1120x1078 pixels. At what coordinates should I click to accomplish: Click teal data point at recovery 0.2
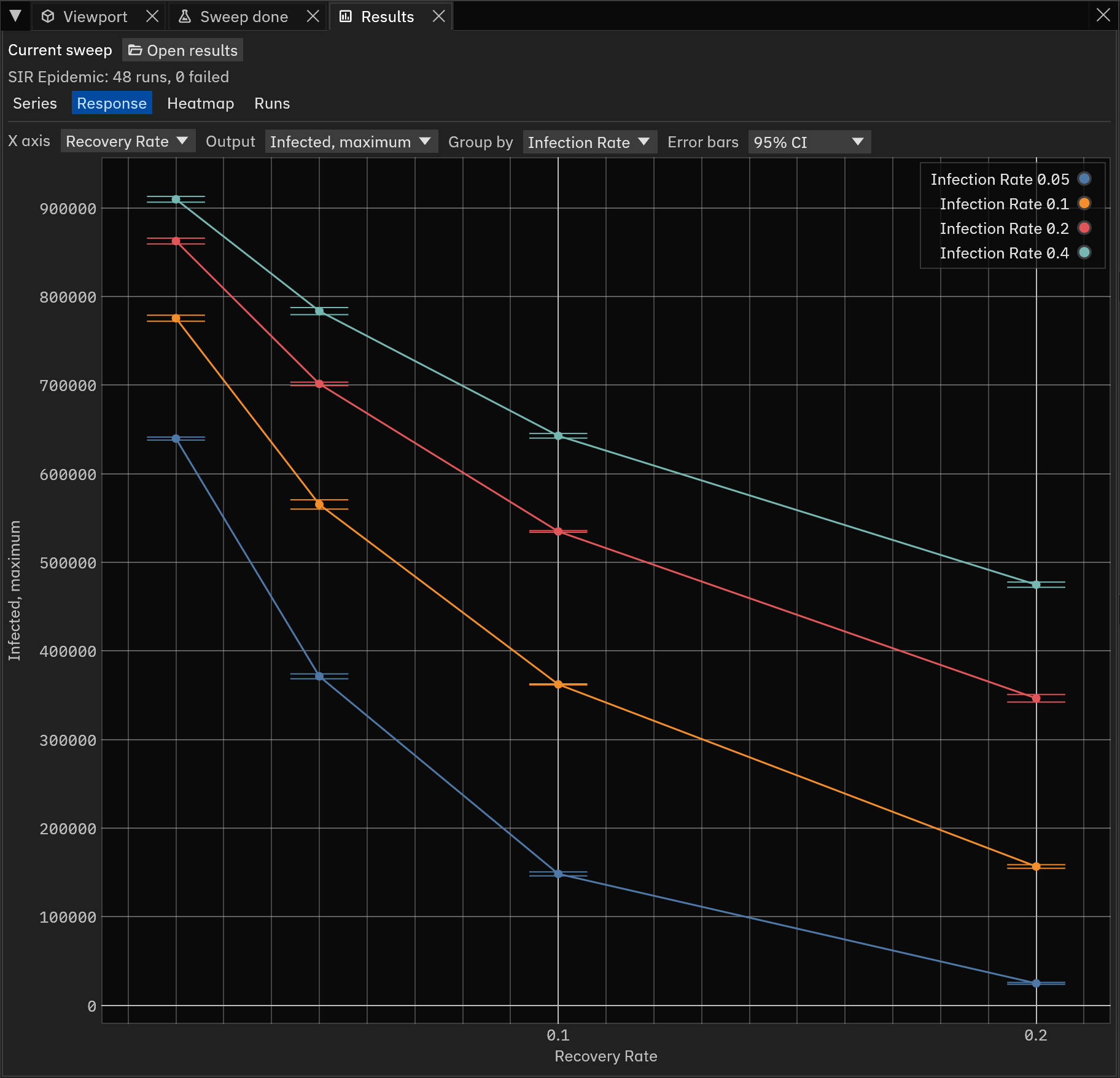pos(1036,584)
